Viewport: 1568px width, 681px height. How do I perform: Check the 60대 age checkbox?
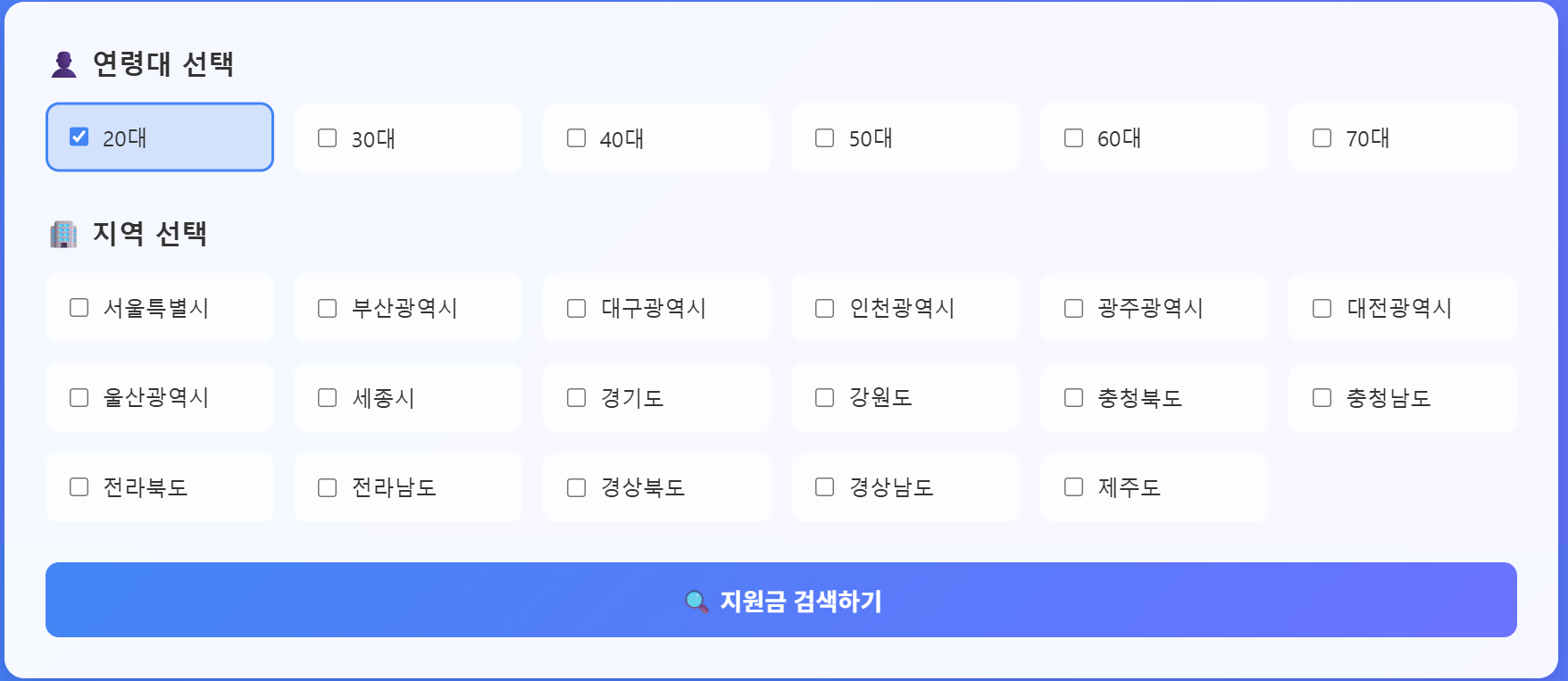(1073, 138)
